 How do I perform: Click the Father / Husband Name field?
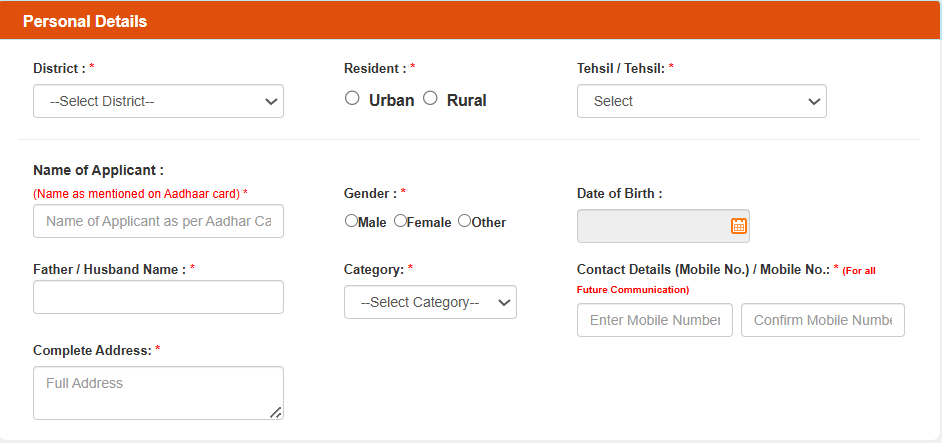tap(159, 297)
